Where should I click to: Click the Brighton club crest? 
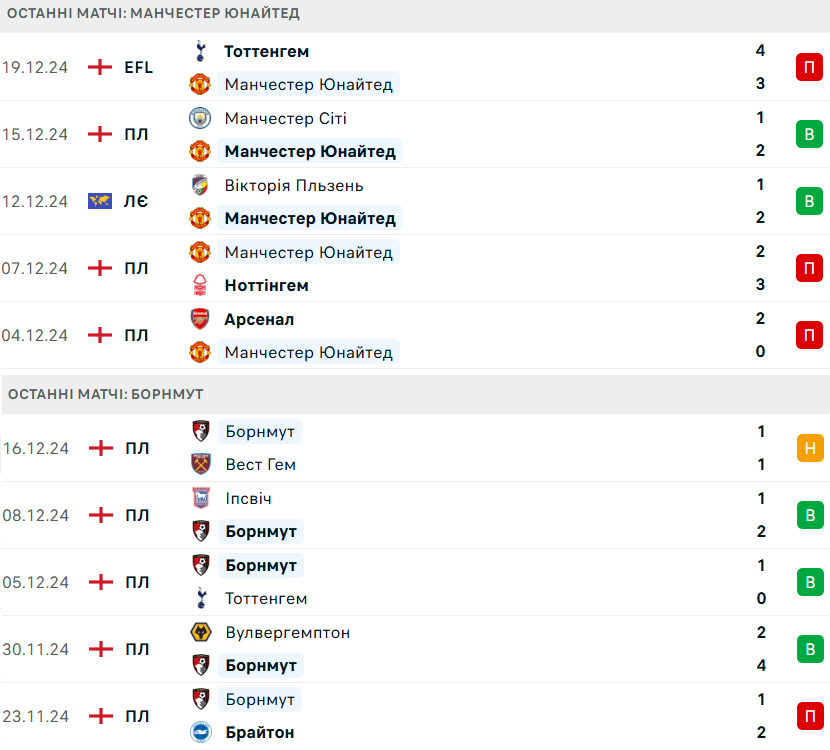click(201, 732)
